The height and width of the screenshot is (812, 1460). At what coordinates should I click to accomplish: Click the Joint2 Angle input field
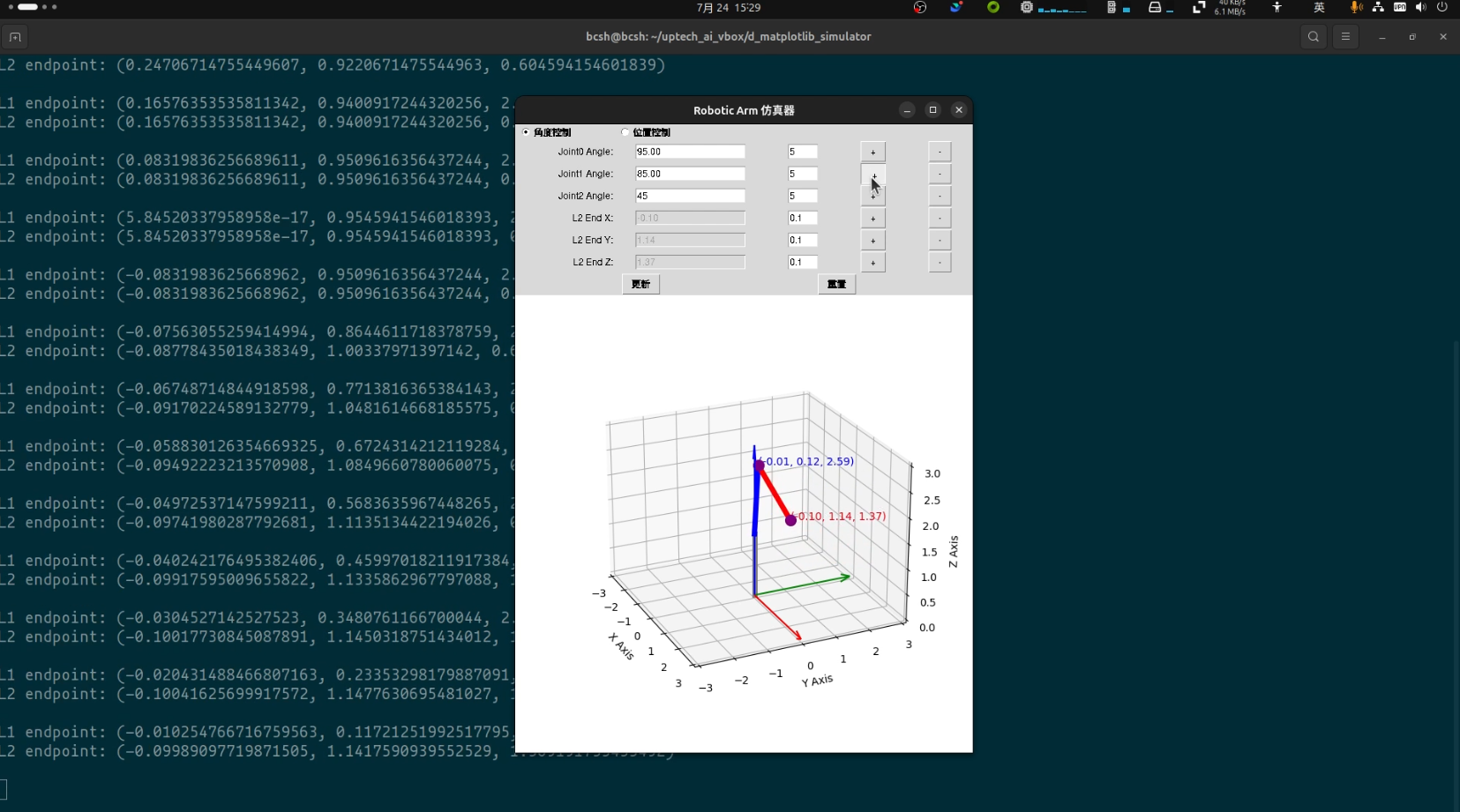coord(690,196)
